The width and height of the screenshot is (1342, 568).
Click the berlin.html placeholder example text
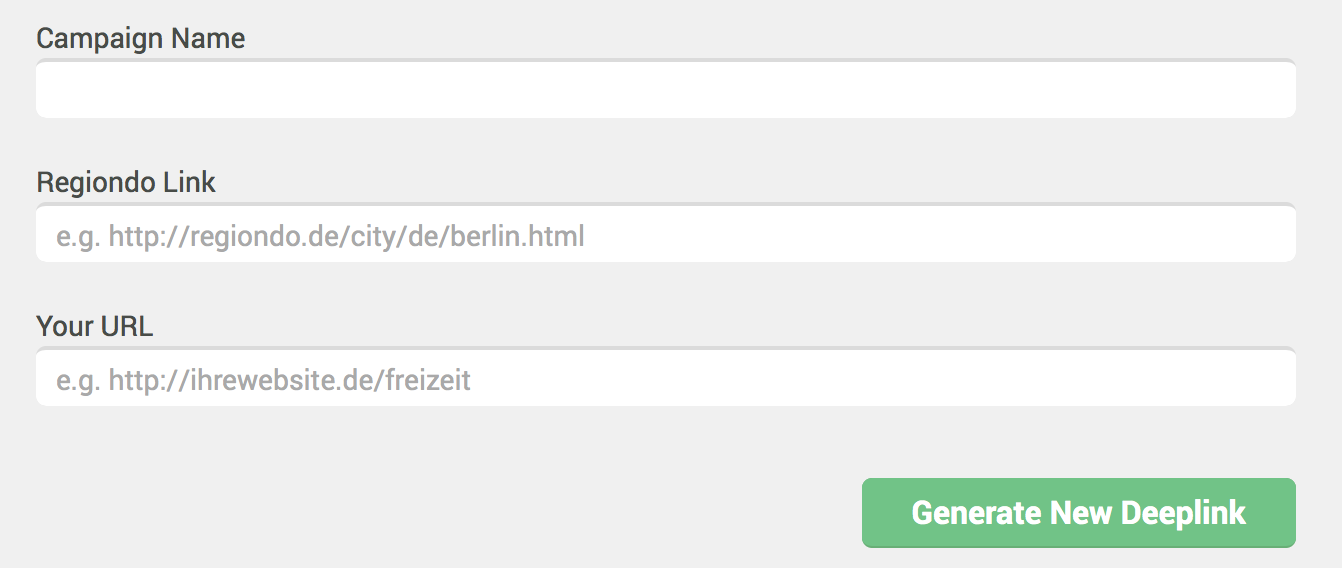[517, 237]
